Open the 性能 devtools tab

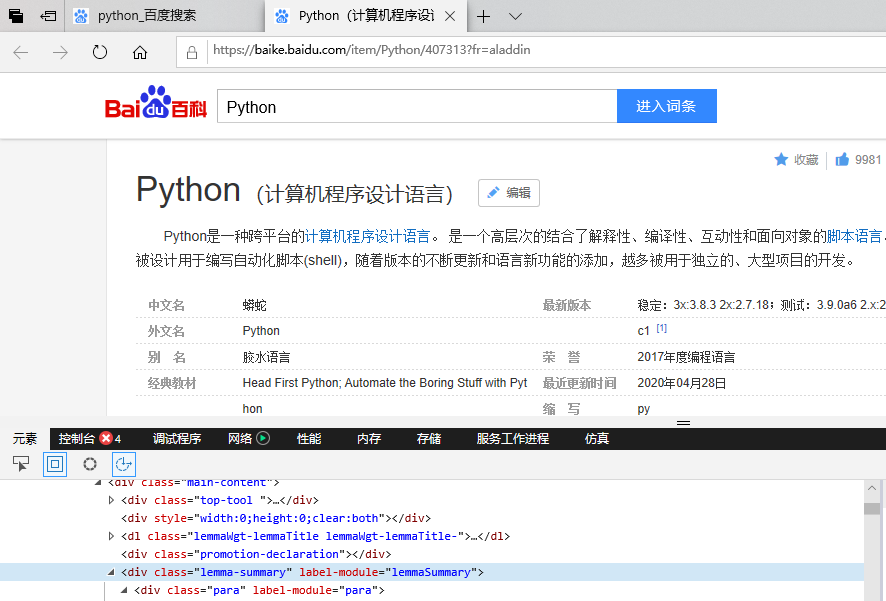[309, 439]
